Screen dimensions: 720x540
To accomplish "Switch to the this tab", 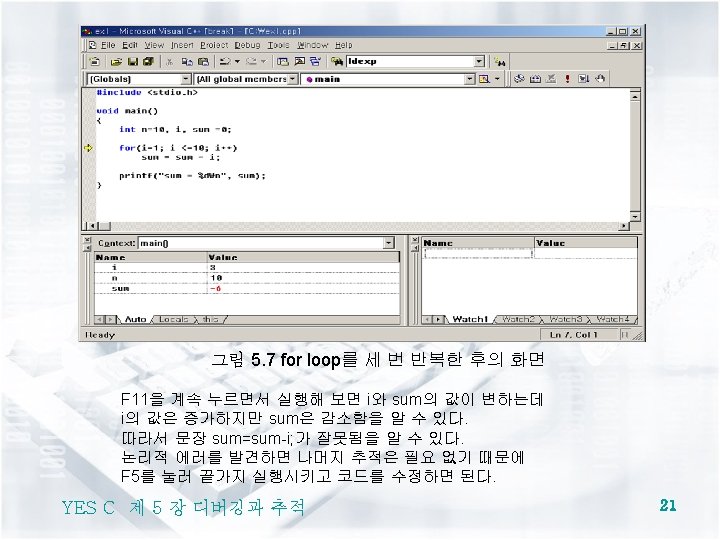I will 210,319.
